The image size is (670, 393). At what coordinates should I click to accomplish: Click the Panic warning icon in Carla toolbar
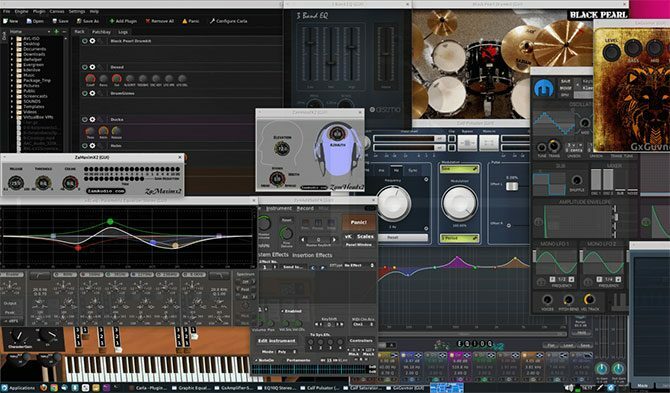click(x=185, y=21)
